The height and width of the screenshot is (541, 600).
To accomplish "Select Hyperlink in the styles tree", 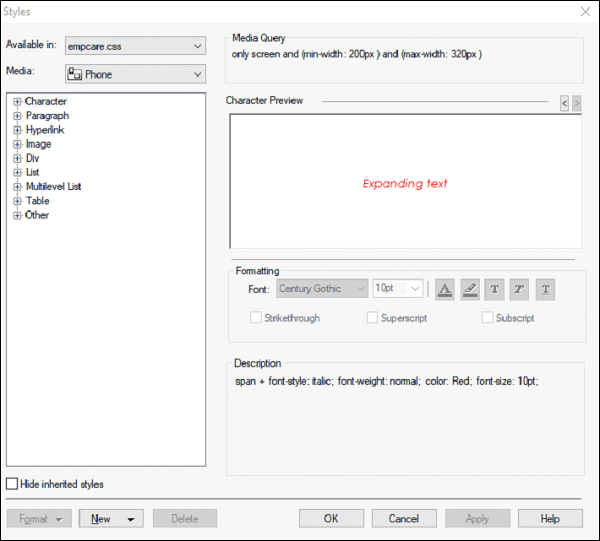I will pos(45,130).
